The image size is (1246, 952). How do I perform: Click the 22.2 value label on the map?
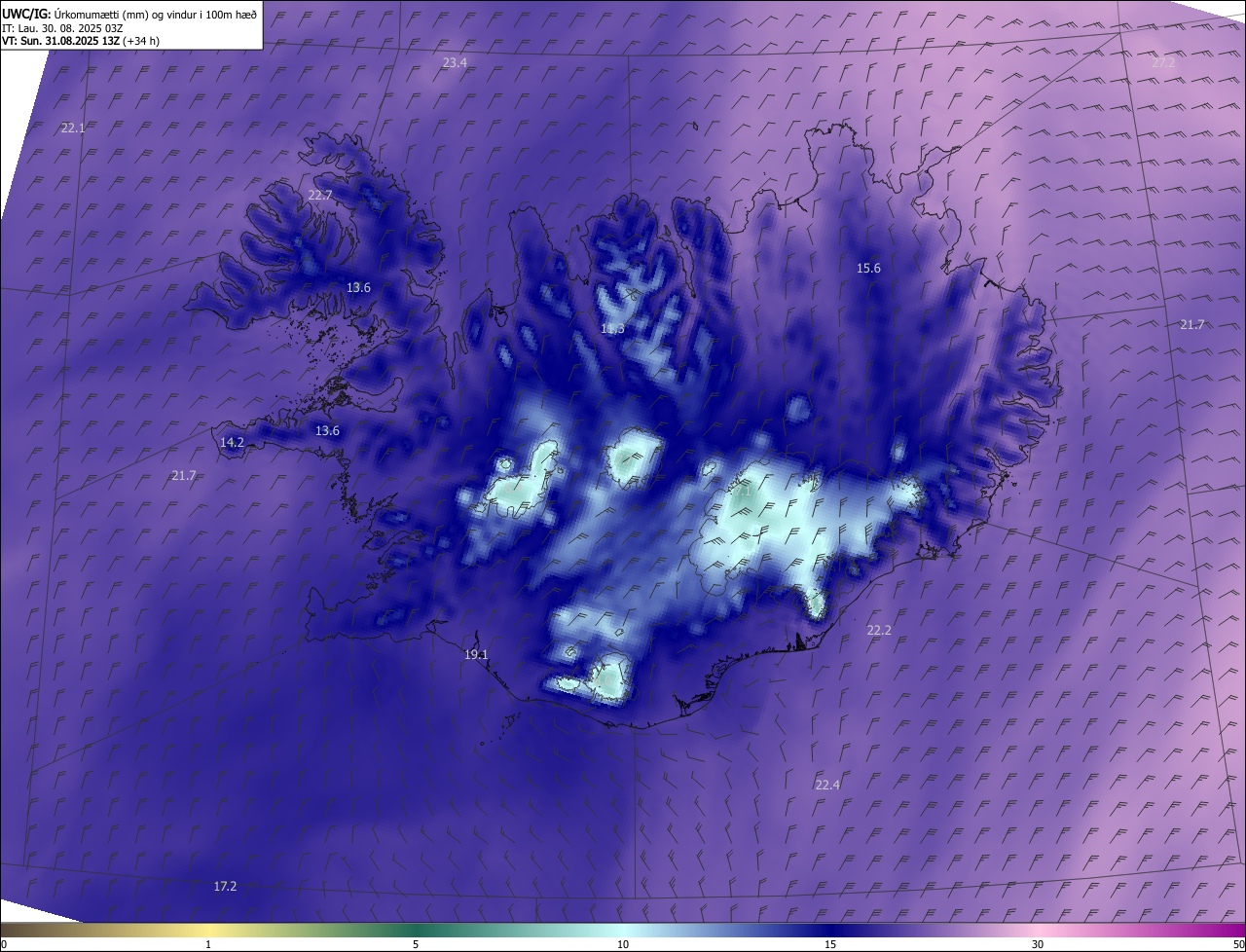pyautogui.click(x=879, y=630)
